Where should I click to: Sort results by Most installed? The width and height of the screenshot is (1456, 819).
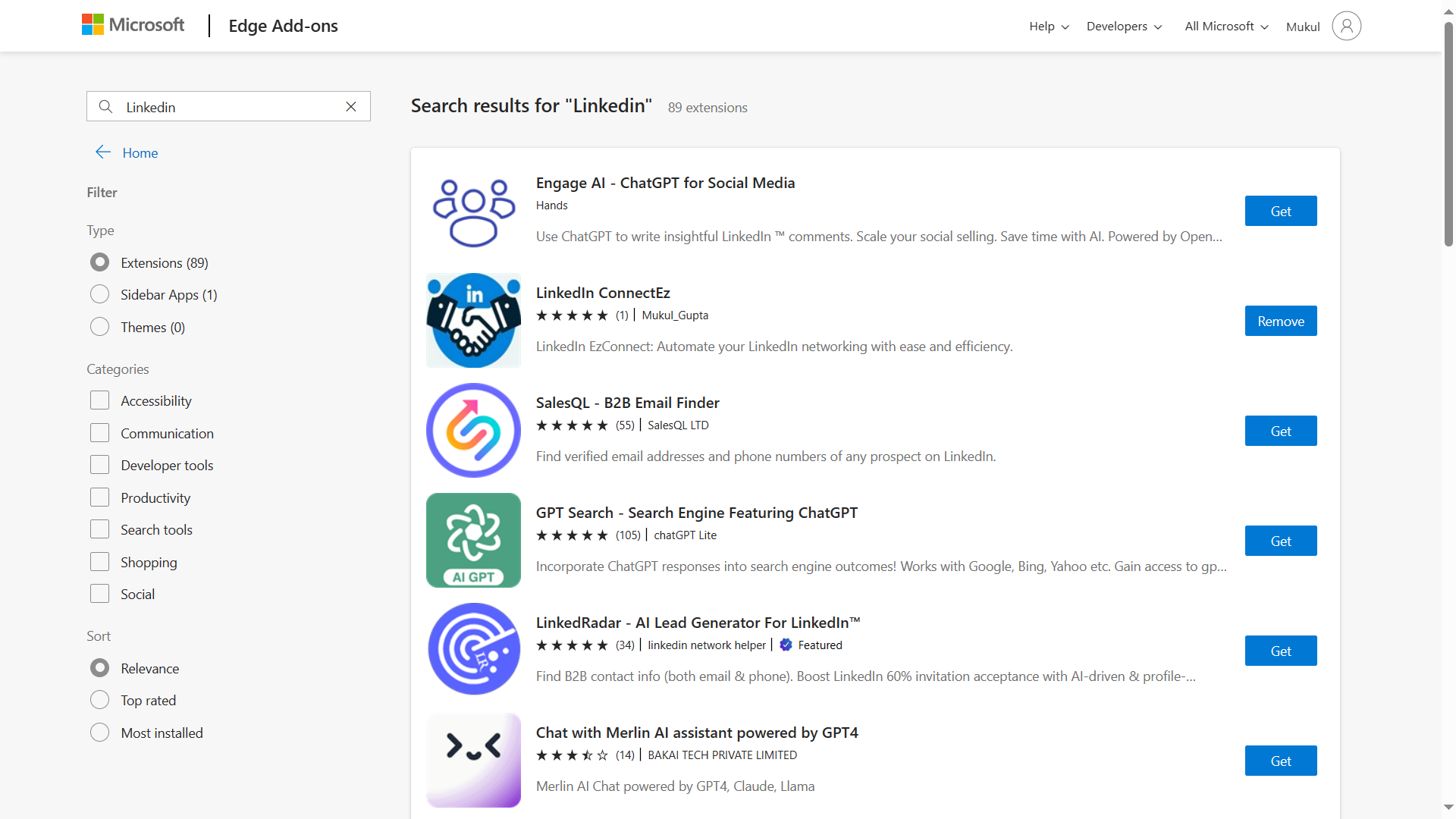point(99,733)
